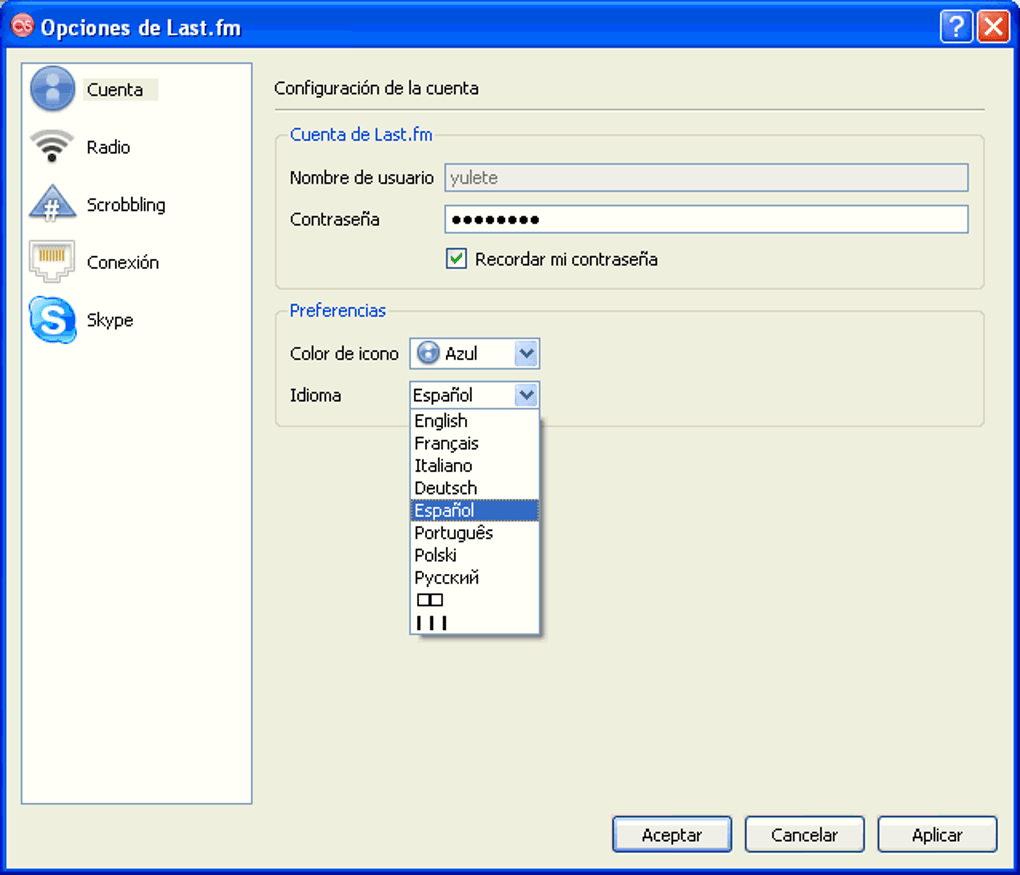Select the two-box glyph language option
Screen dimensions: 1020x875
474,599
